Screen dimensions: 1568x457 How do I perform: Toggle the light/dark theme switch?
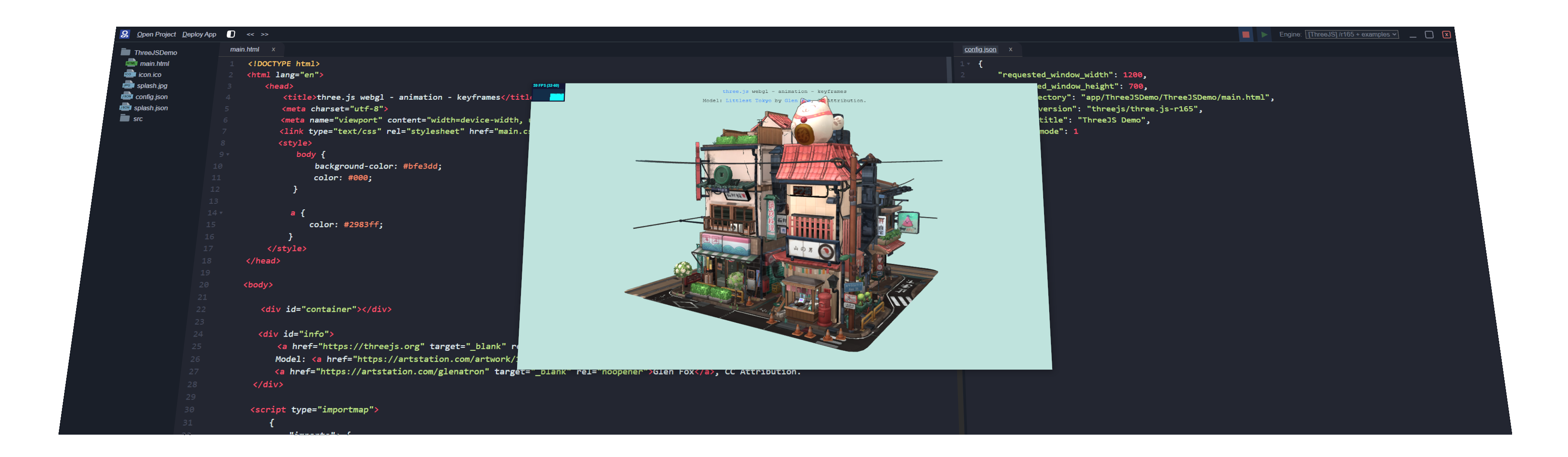click(x=231, y=34)
